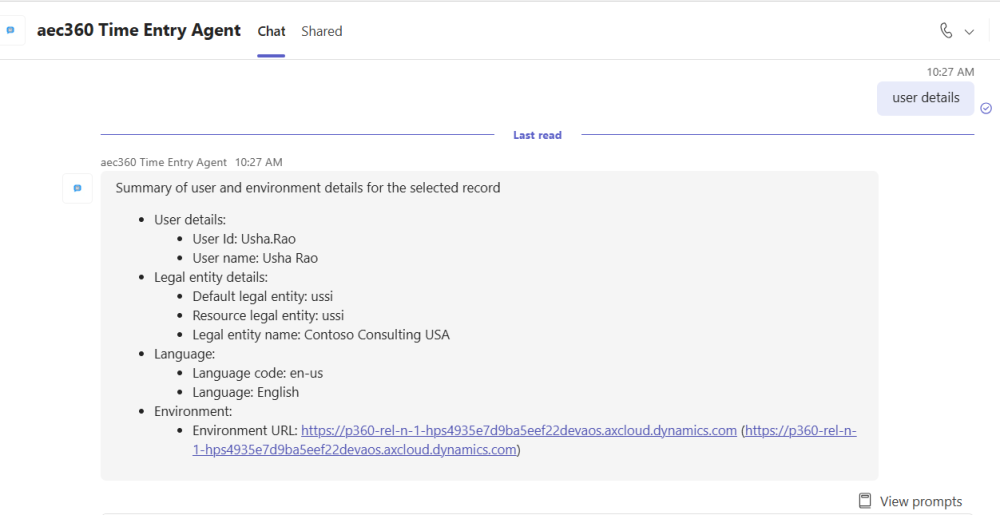This screenshot has height=515, width=1000.
Task: Click the "User Id: Usha.Rao" line
Action: [x=244, y=239]
